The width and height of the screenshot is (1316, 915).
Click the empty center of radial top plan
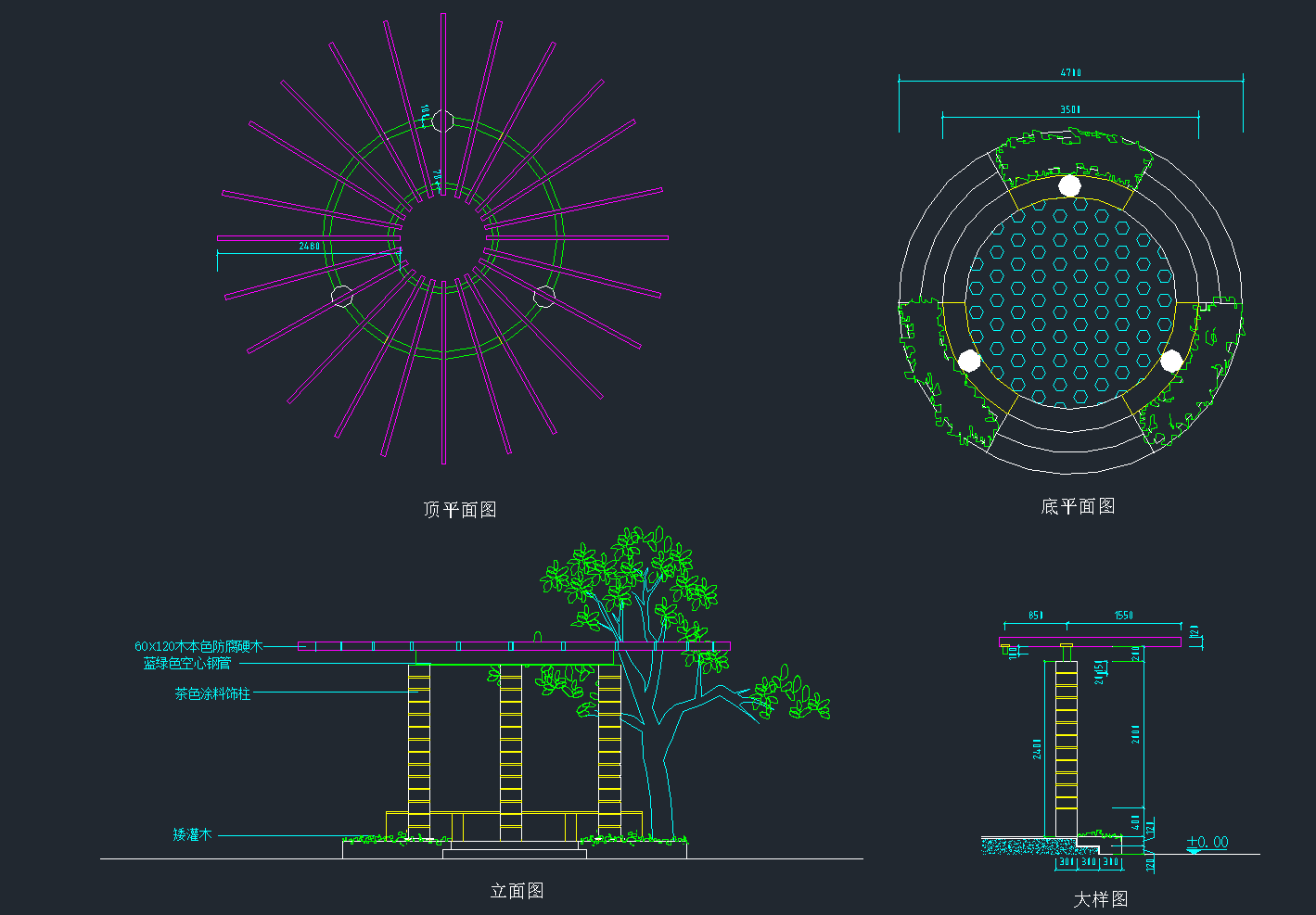(442, 238)
